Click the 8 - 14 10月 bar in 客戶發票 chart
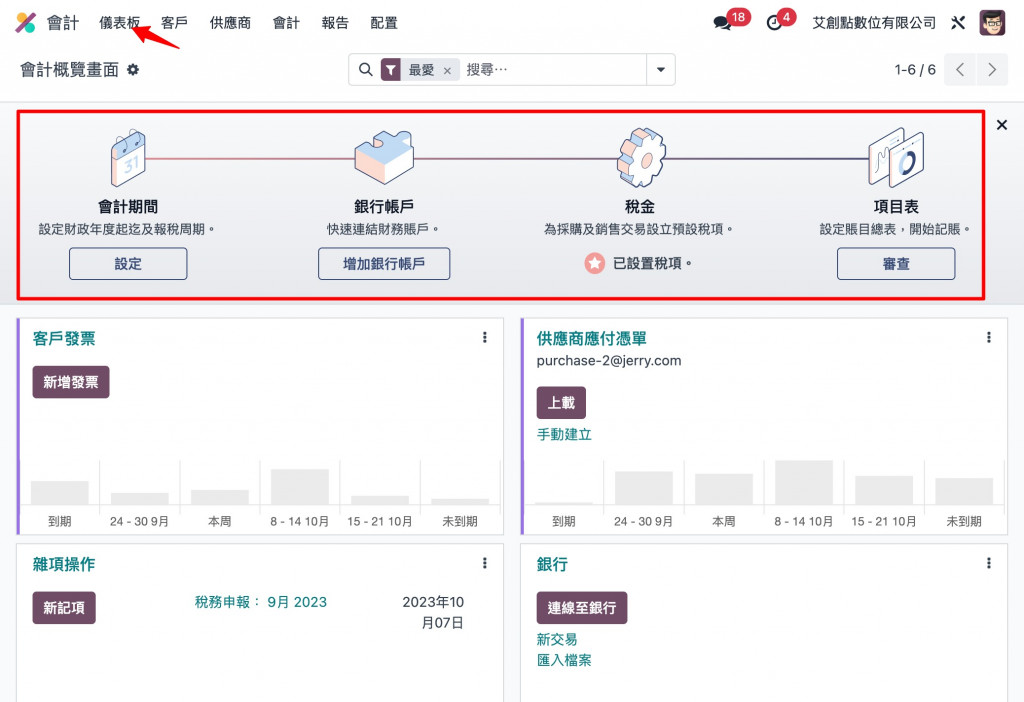 [300, 487]
